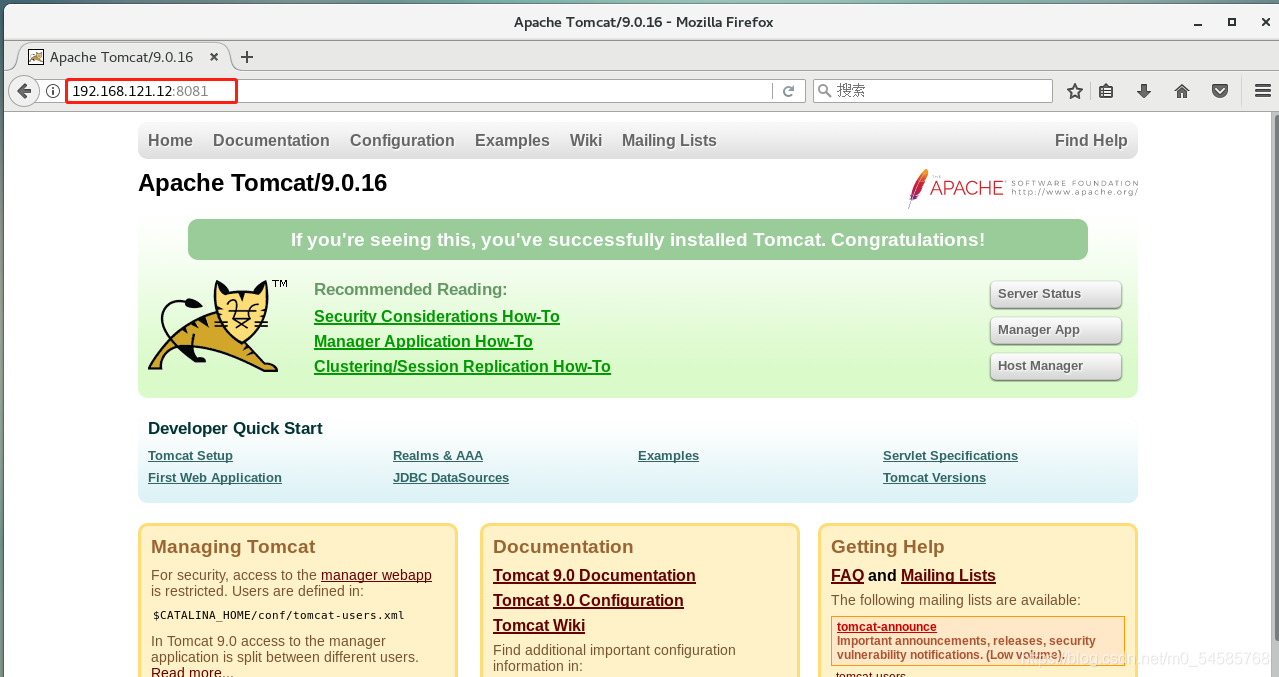This screenshot has width=1279, height=677.
Task: Open Servlet Specifications link
Action: pyautogui.click(x=950, y=456)
